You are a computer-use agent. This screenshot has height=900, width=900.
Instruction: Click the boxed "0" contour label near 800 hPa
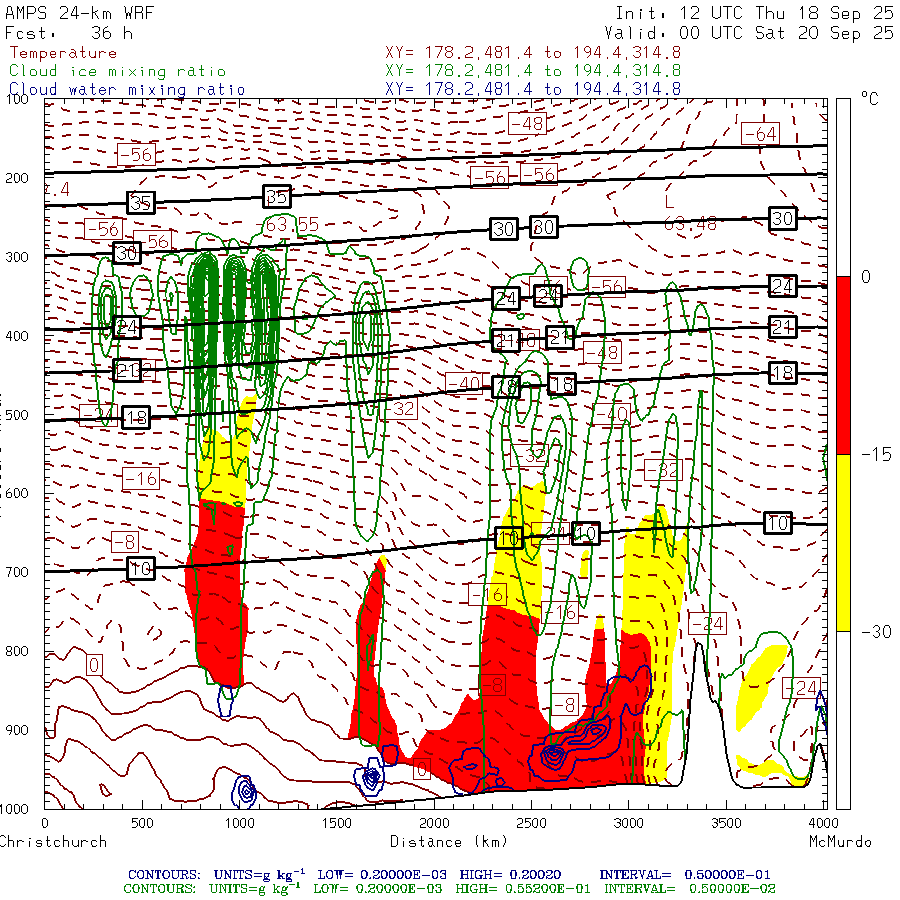94,665
